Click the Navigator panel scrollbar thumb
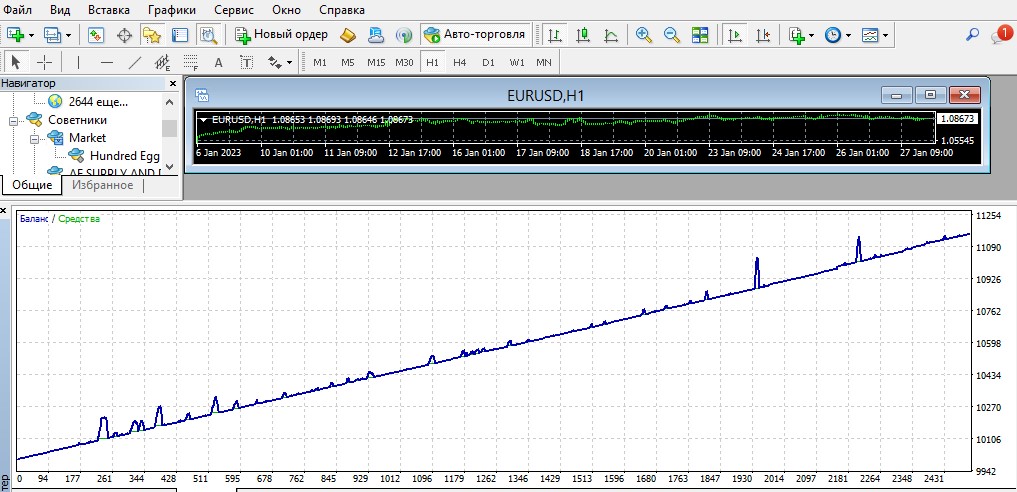The image size is (1017, 492). click(169, 128)
